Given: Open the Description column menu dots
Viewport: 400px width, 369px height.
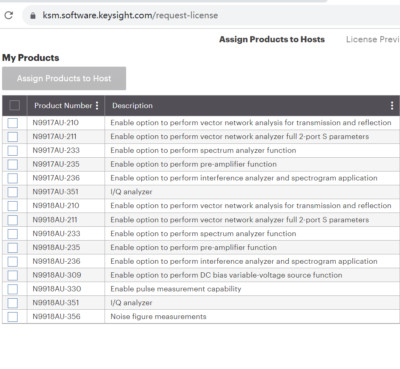Looking at the screenshot, I should tap(392, 106).
